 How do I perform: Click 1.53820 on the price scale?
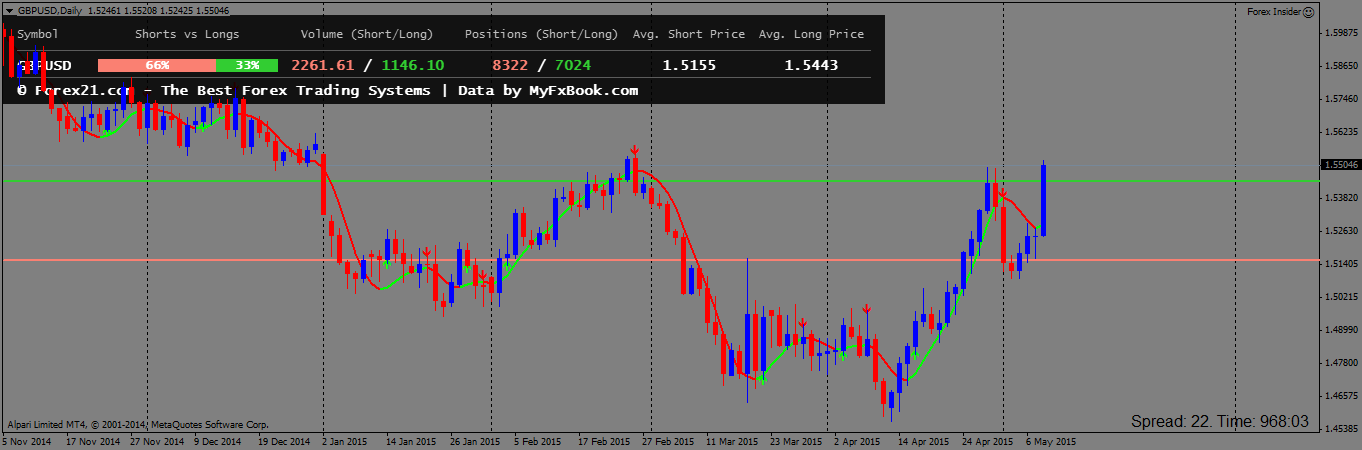[x=1341, y=198]
